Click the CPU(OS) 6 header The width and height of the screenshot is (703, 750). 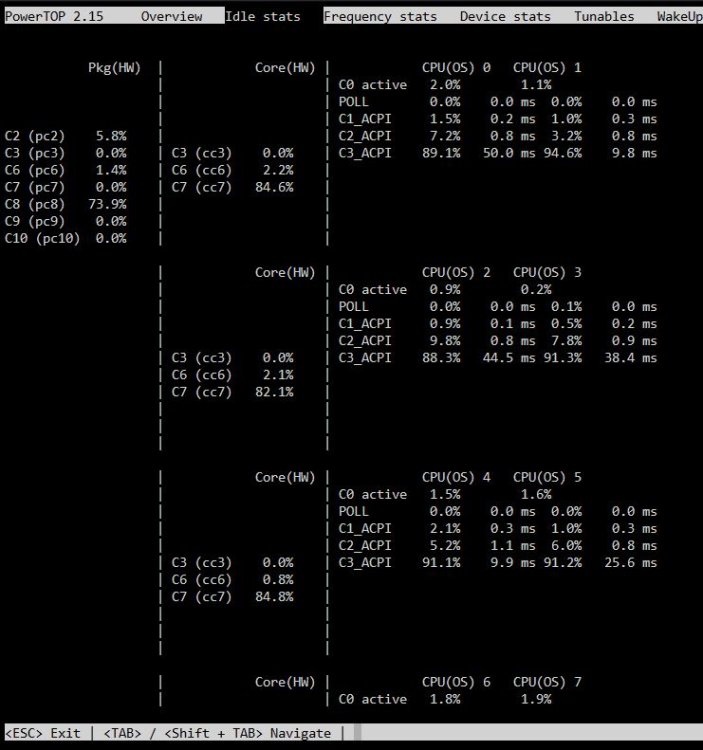tap(456, 682)
